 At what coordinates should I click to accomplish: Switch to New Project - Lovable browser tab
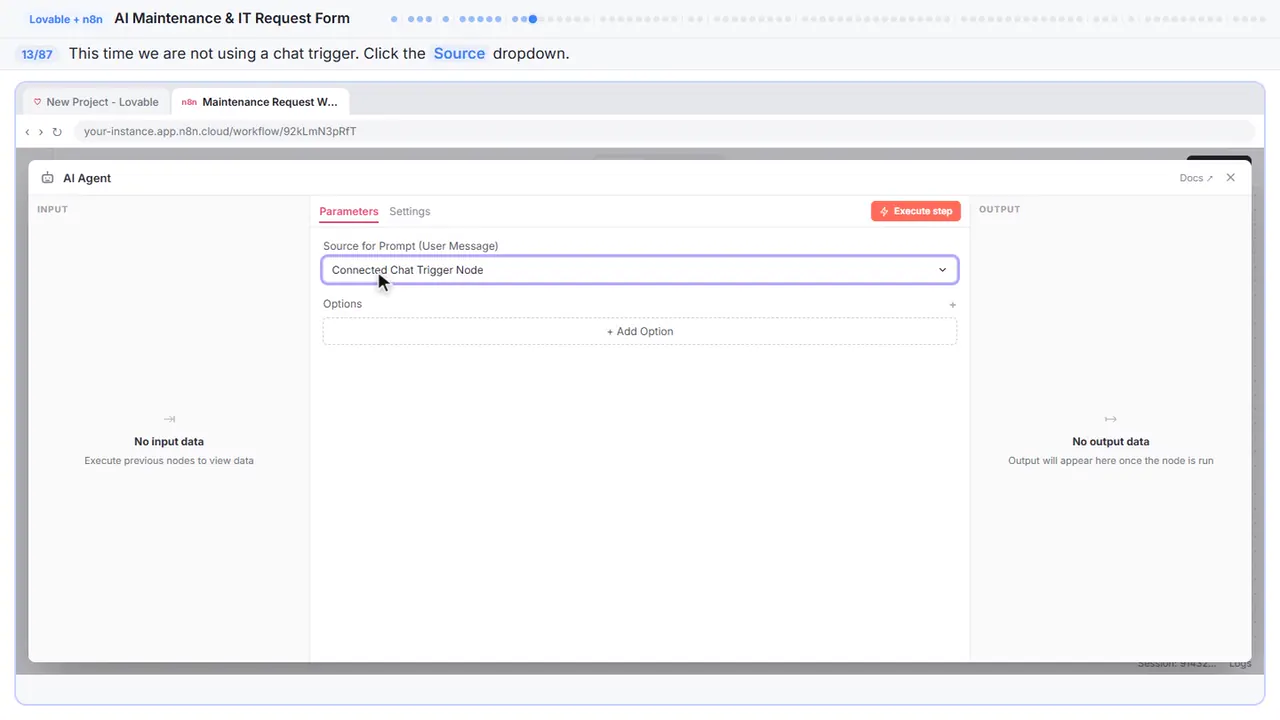point(96,102)
